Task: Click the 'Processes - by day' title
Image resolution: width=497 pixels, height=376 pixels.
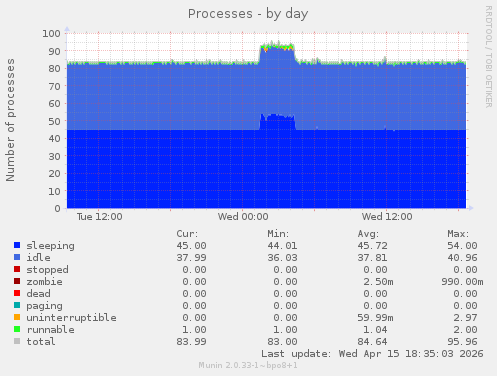Action: coord(248,14)
